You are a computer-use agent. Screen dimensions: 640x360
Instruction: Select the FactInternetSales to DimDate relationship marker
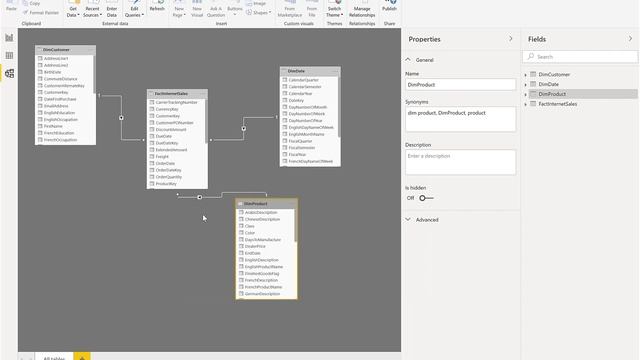[x=244, y=129]
